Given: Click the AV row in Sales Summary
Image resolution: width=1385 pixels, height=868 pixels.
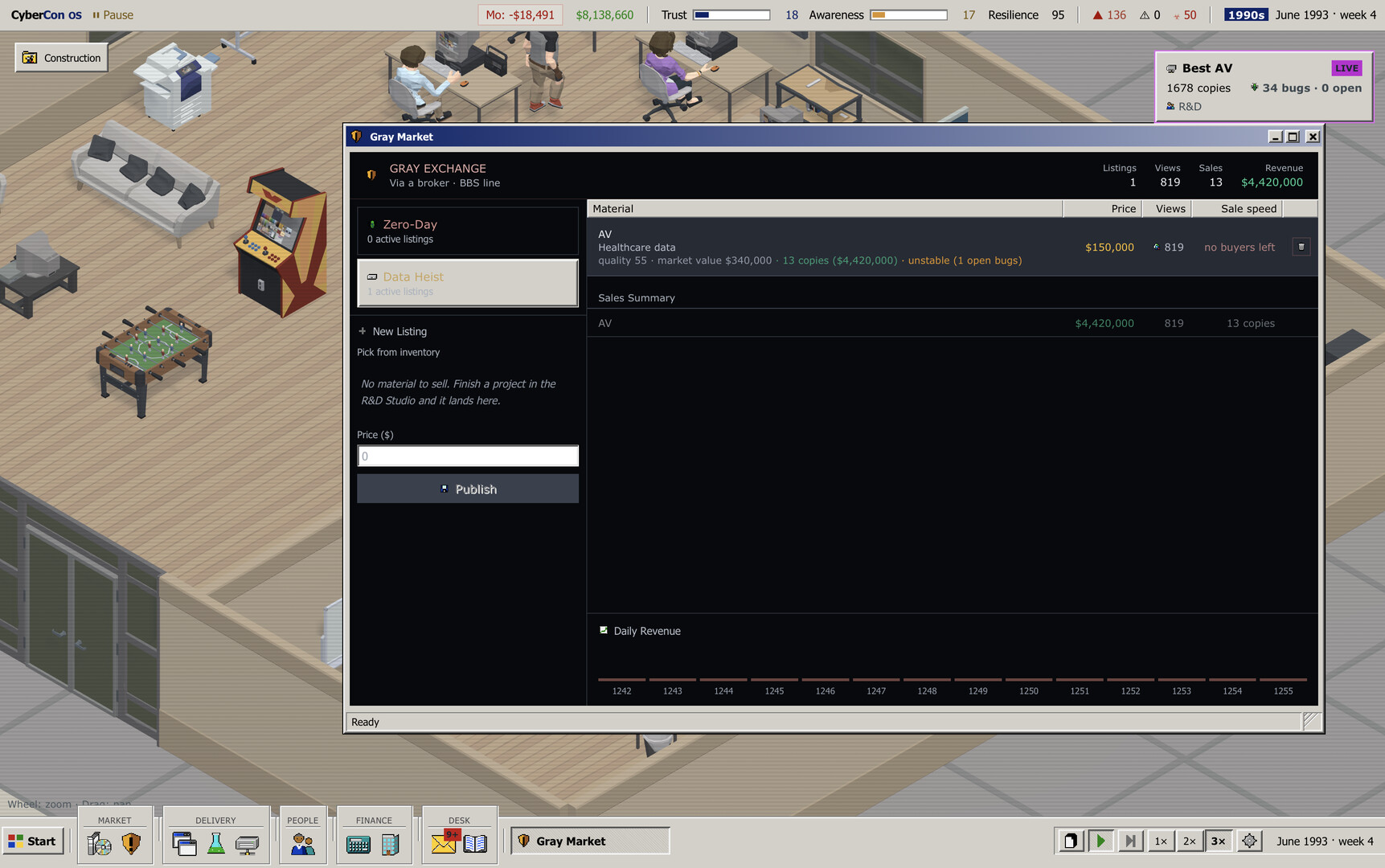Looking at the screenshot, I should click(953, 323).
